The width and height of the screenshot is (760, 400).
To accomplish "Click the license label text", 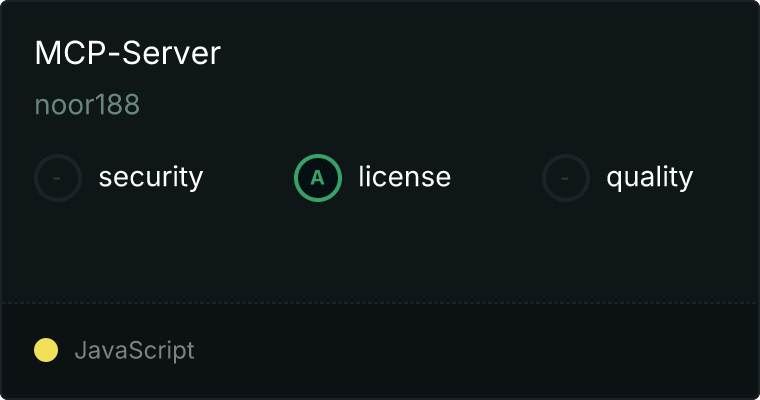I will 405,176.
